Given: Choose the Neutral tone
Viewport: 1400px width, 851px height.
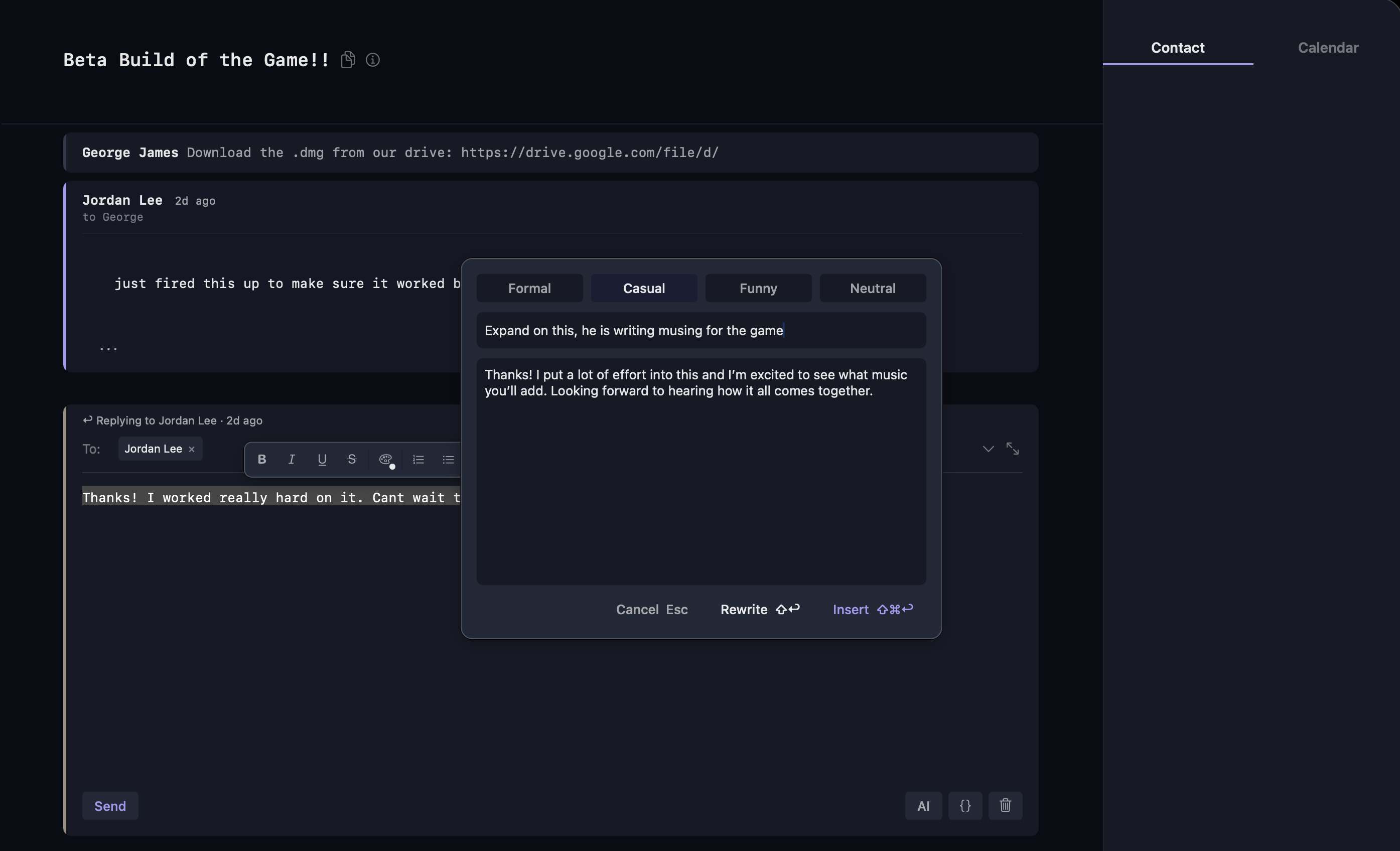Looking at the screenshot, I should 873,288.
